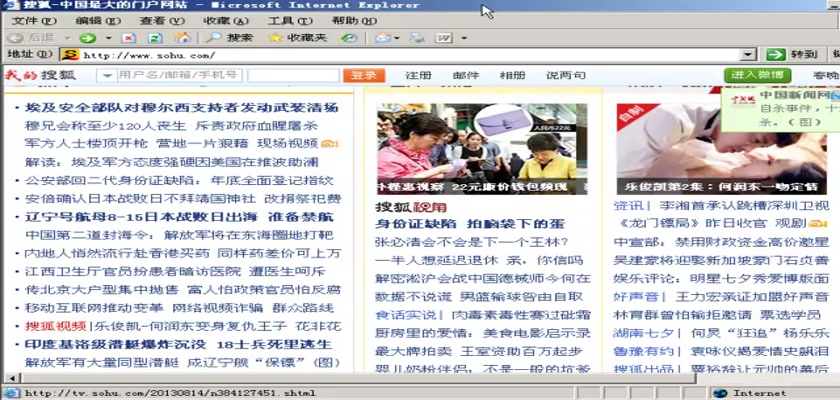Click the 用户名/邮箱/手机号 username field
This screenshot has height=400, width=840.
178,76
